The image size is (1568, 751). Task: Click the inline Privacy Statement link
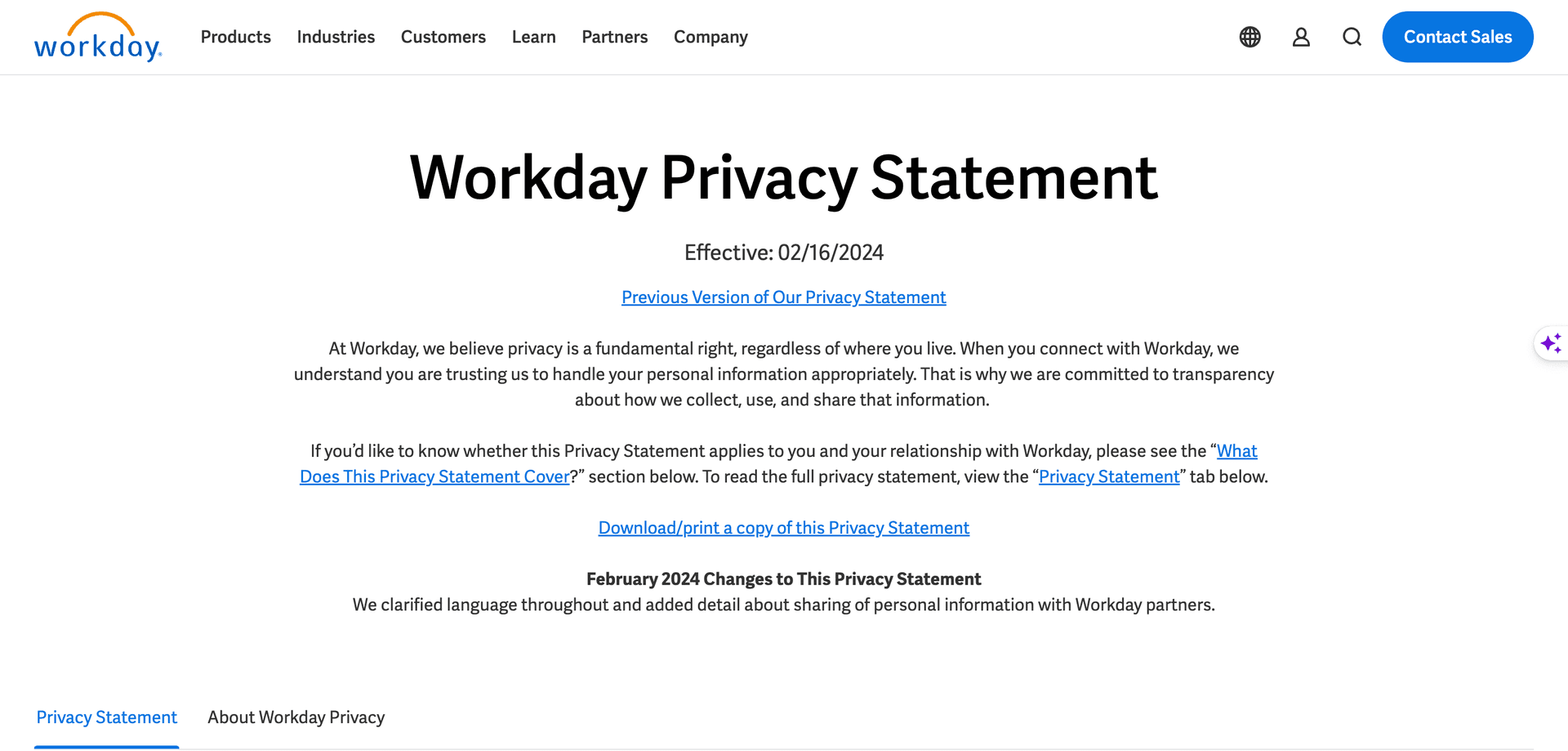tap(1108, 476)
